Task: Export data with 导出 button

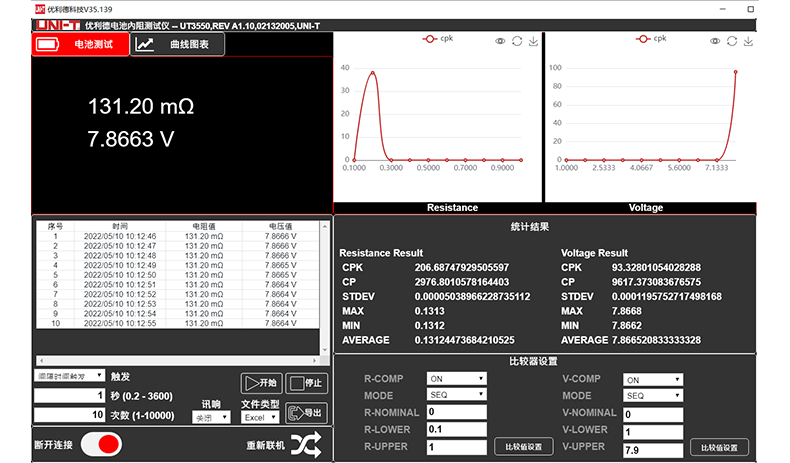Action: tap(306, 413)
